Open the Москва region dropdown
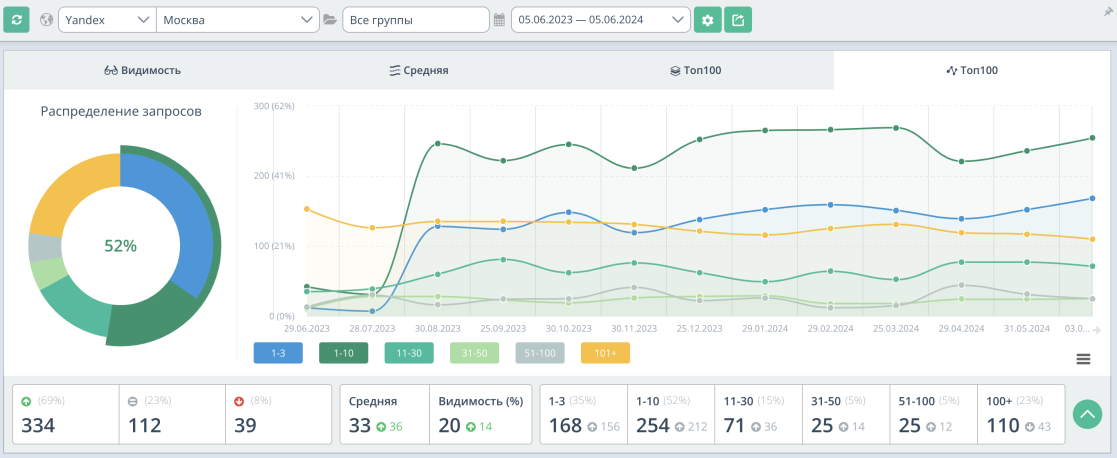The height and width of the screenshot is (458, 1117). point(237,20)
